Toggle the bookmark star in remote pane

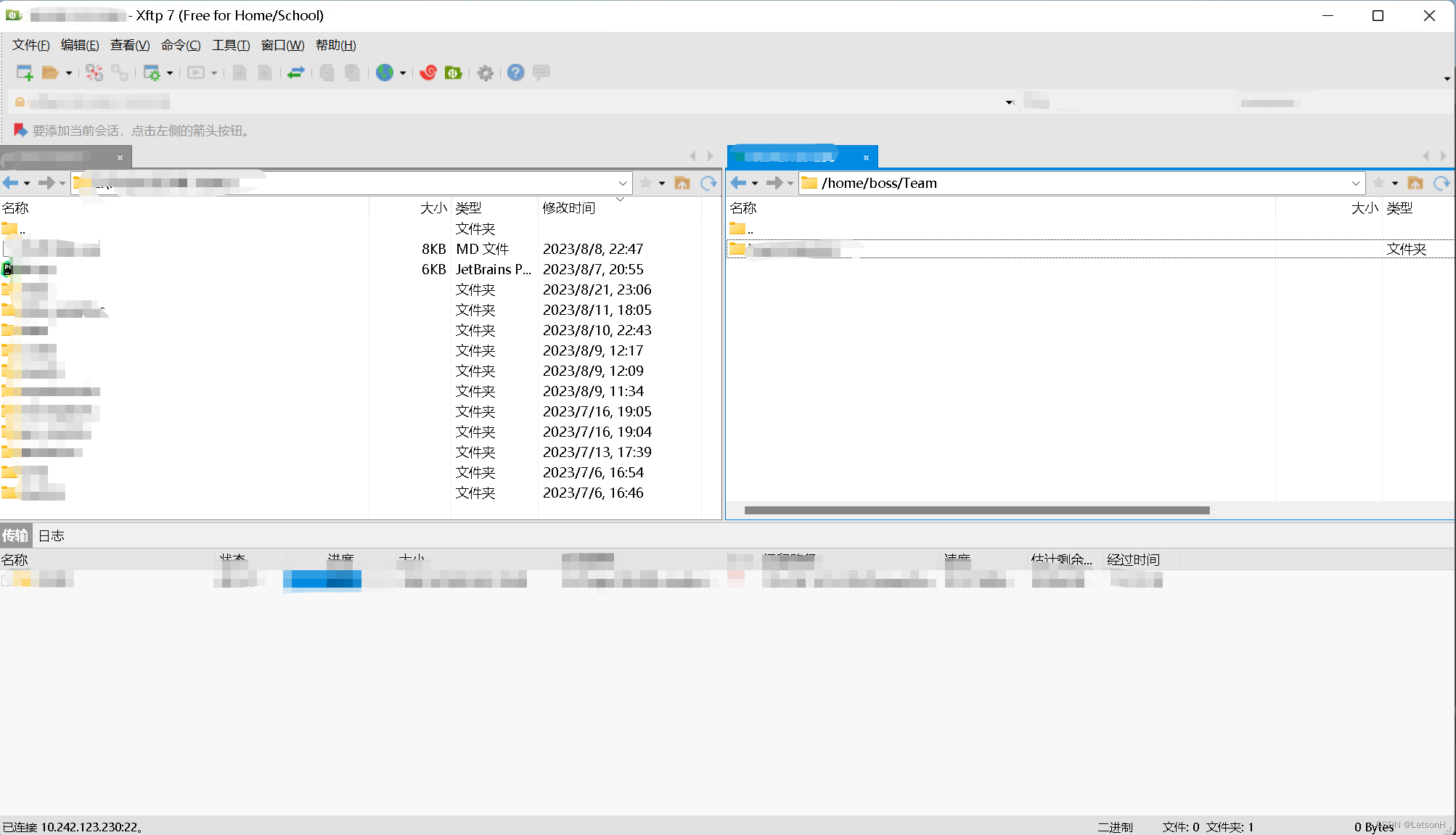[1380, 183]
